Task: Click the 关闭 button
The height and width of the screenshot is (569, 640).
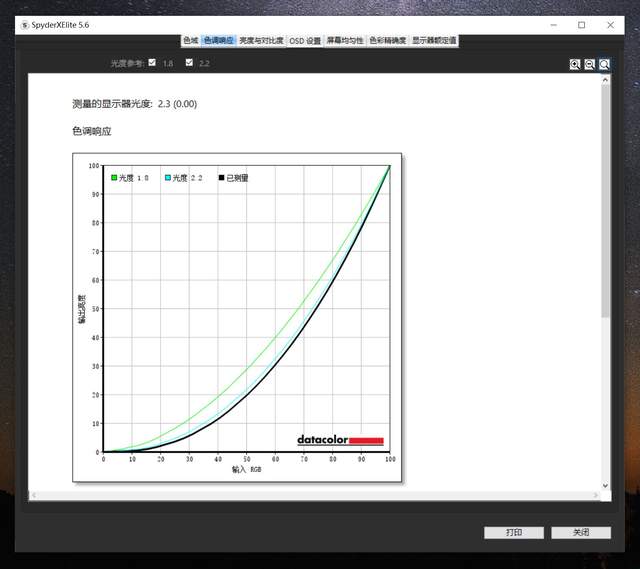Action: click(x=581, y=532)
